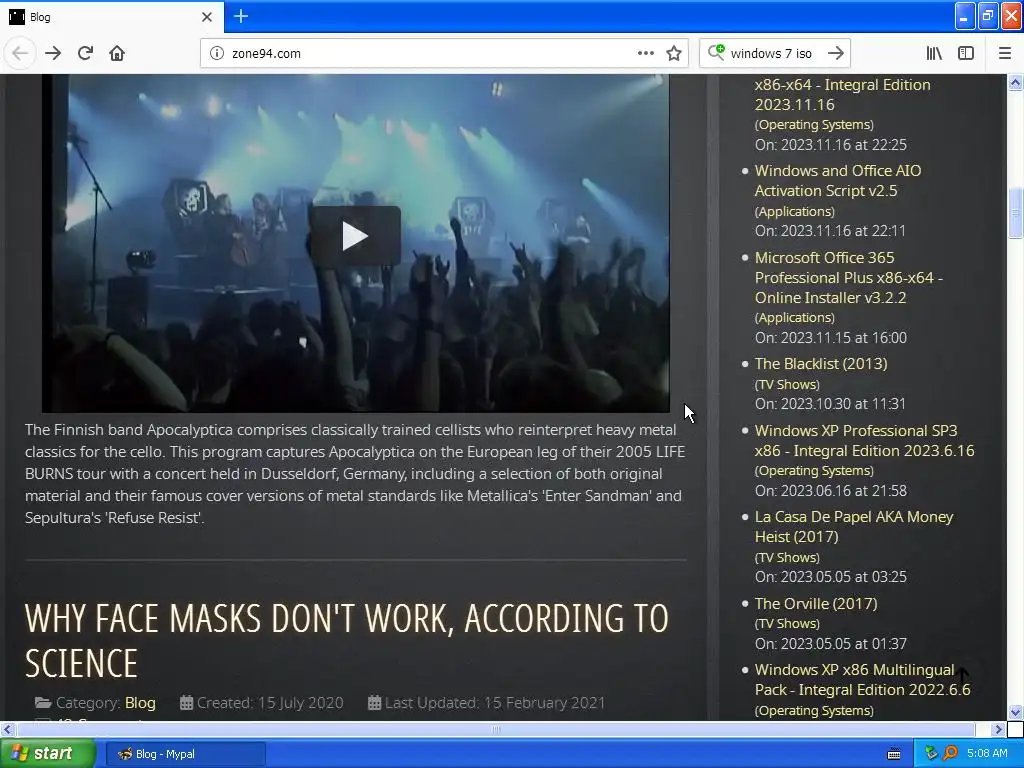Image resolution: width=1024 pixels, height=768 pixels.
Task: Open the browser home page
Action: tap(117, 53)
